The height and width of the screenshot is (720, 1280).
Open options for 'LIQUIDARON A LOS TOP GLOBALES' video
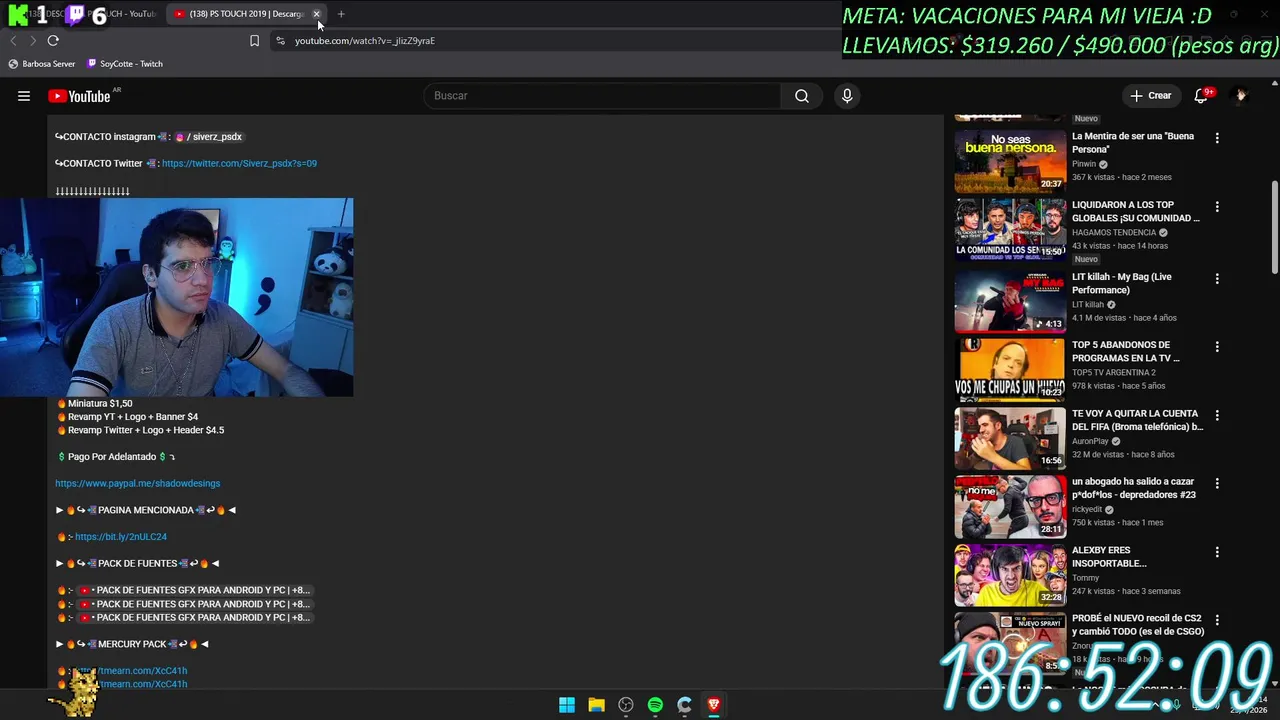[1217, 207]
